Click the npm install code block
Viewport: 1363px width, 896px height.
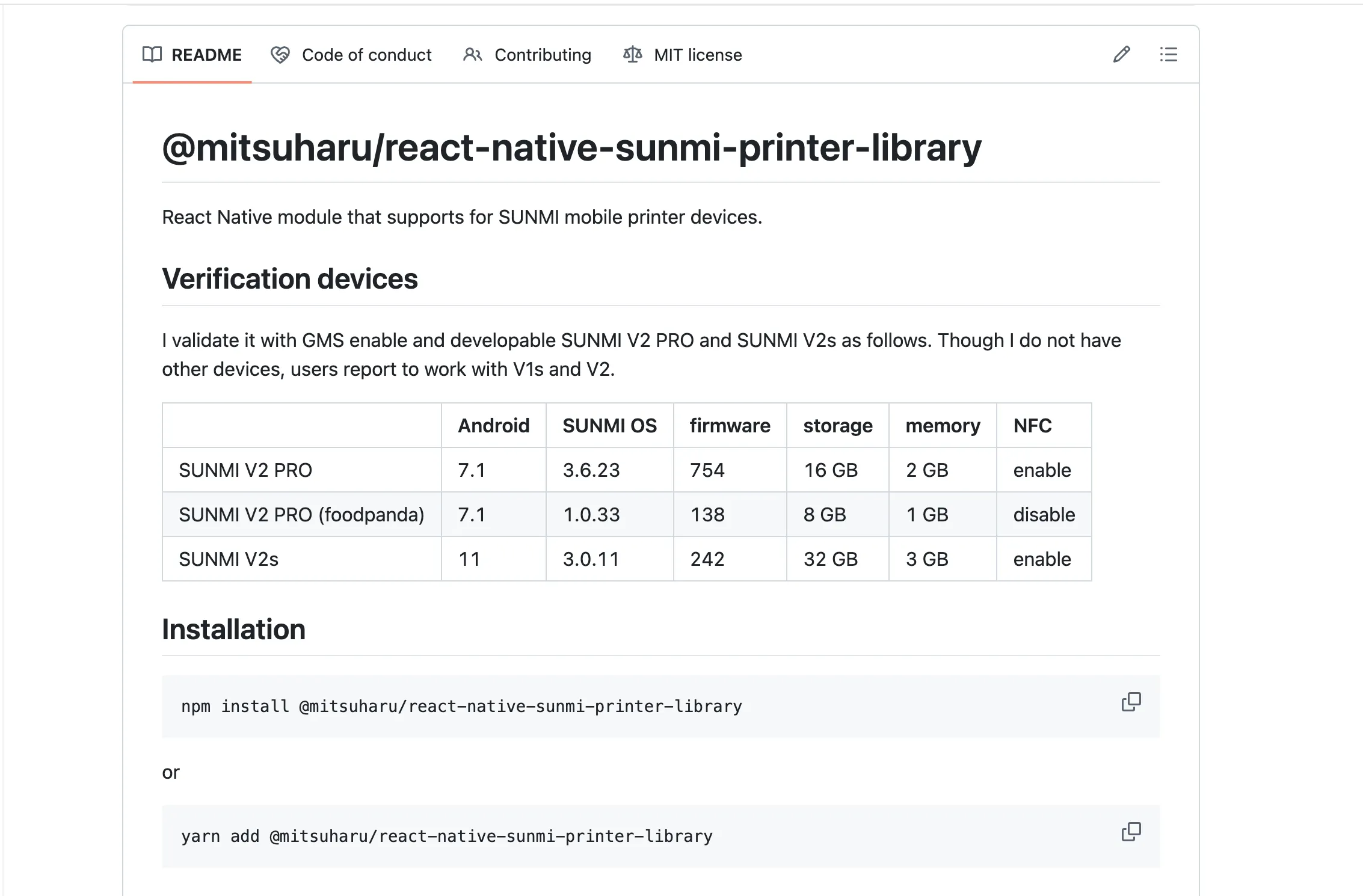click(x=461, y=707)
